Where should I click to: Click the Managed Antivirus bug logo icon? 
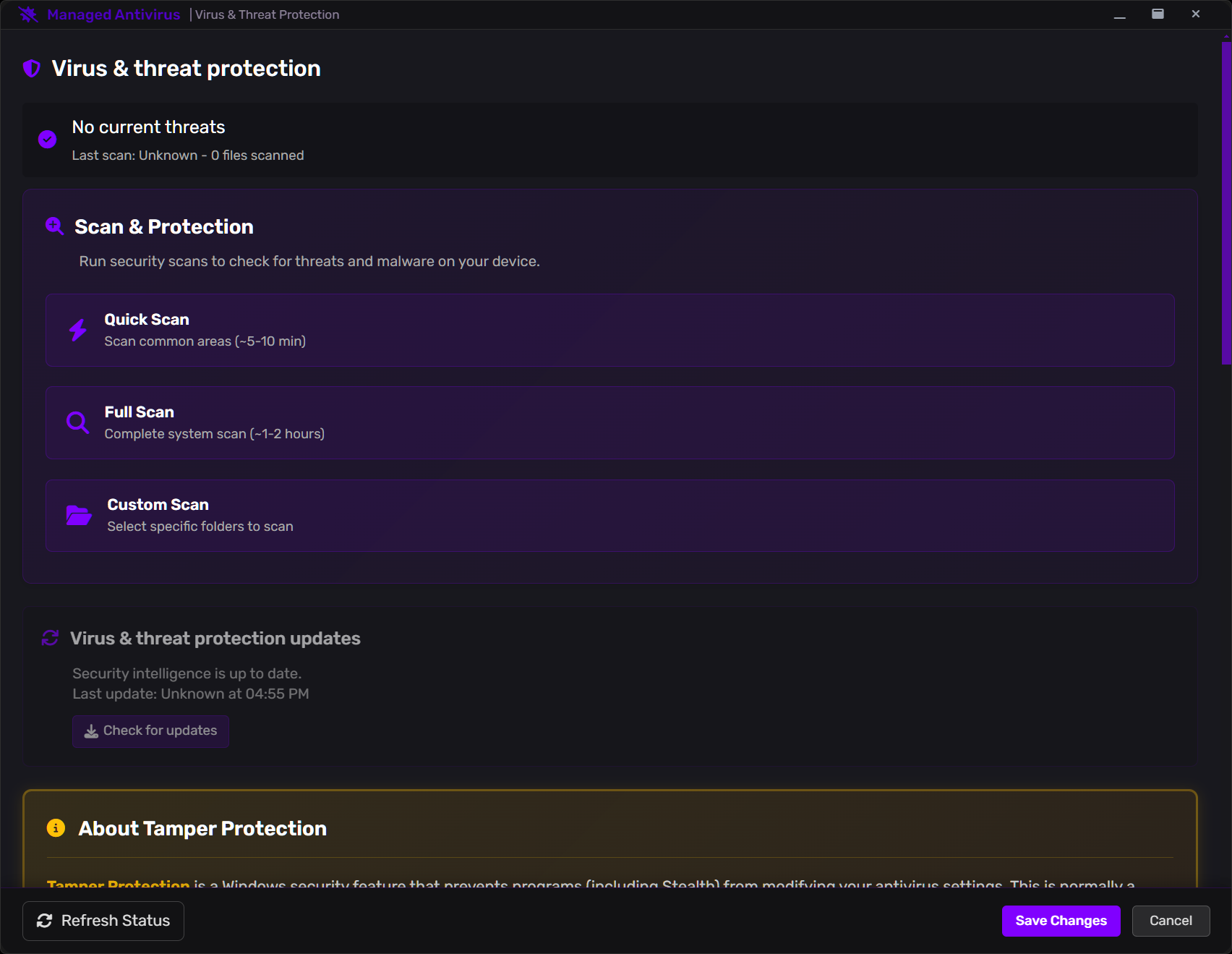tap(28, 14)
